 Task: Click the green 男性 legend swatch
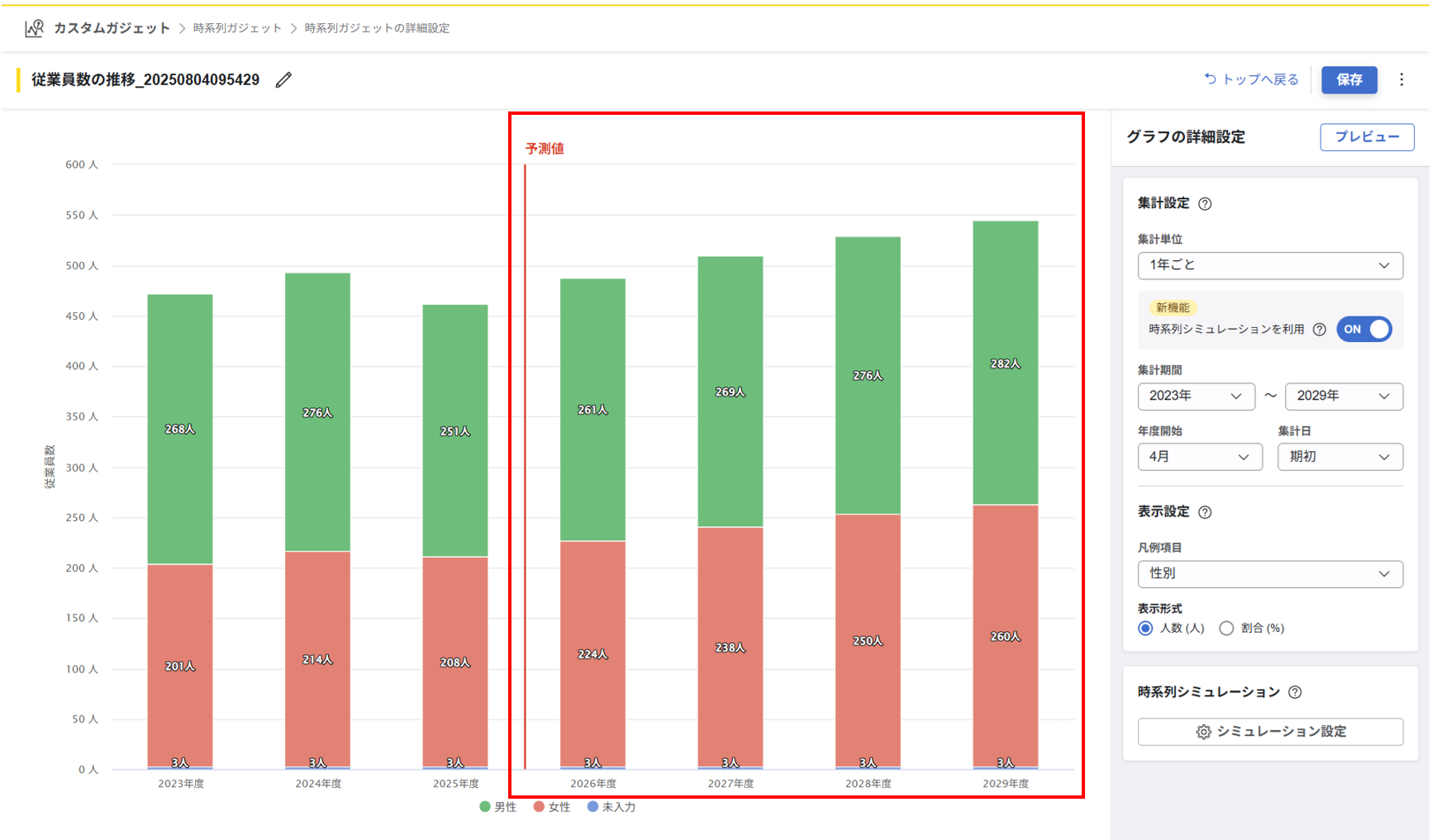click(485, 807)
